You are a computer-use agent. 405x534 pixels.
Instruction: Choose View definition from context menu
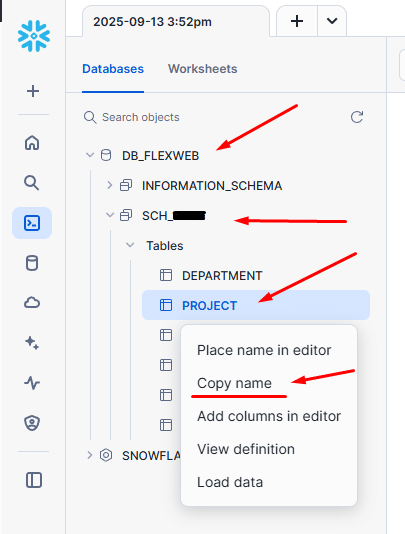(246, 449)
